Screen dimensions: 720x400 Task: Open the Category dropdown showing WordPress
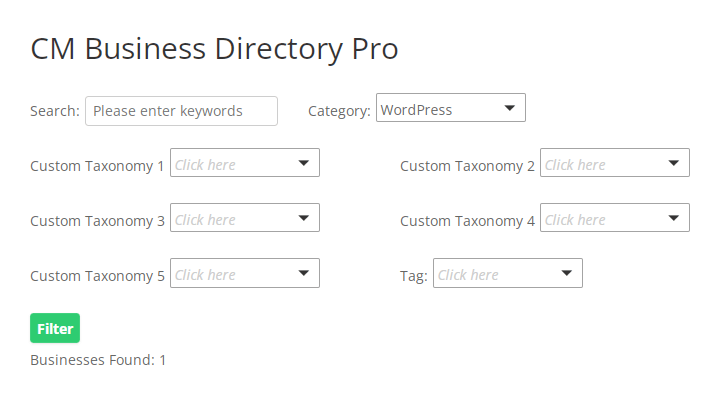(x=440, y=109)
